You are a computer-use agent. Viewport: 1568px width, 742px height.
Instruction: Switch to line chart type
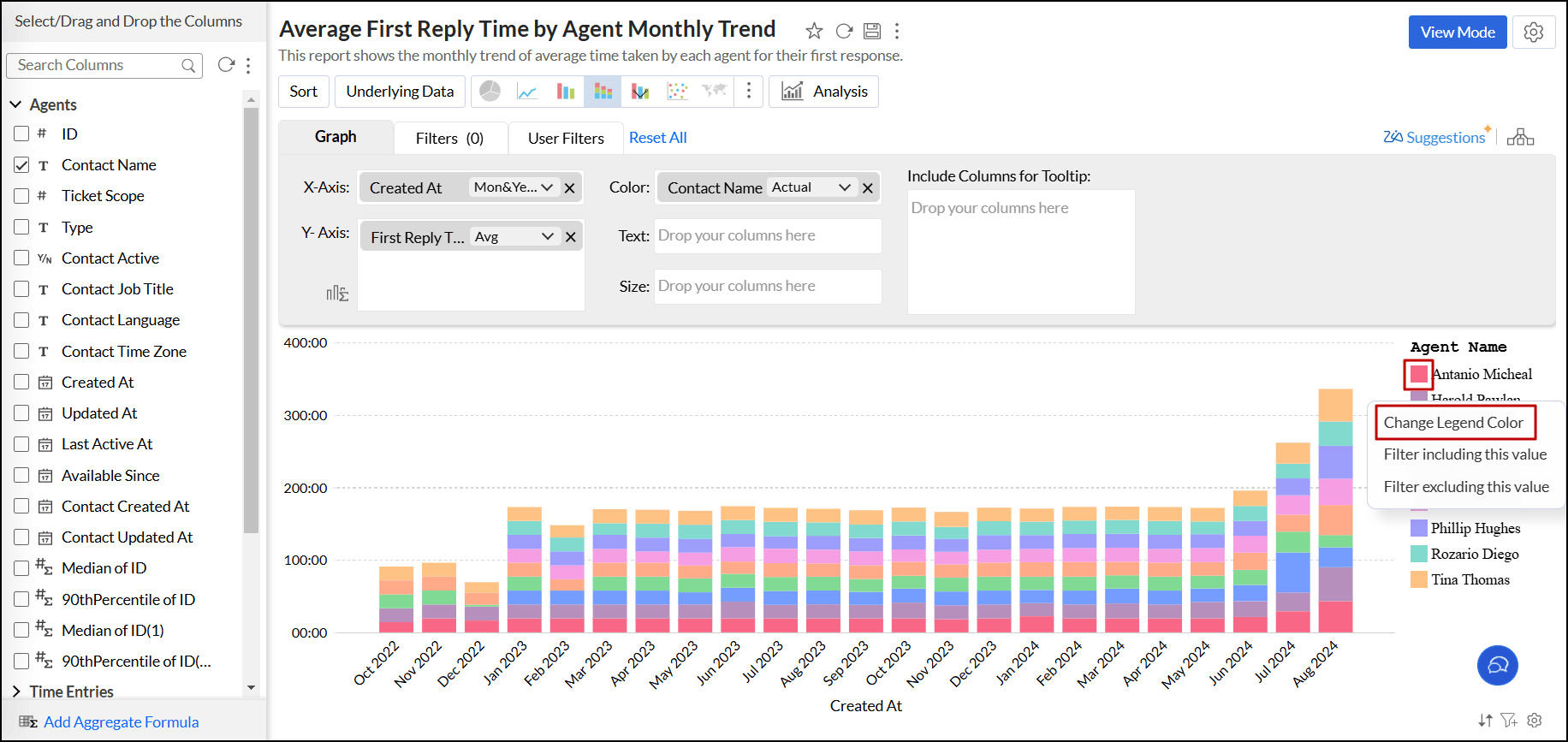pyautogui.click(x=527, y=92)
